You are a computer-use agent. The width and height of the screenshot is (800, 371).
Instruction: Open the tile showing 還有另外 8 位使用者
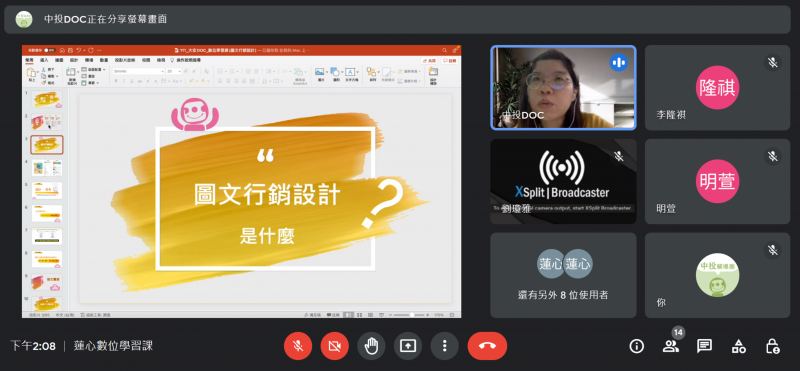point(563,275)
